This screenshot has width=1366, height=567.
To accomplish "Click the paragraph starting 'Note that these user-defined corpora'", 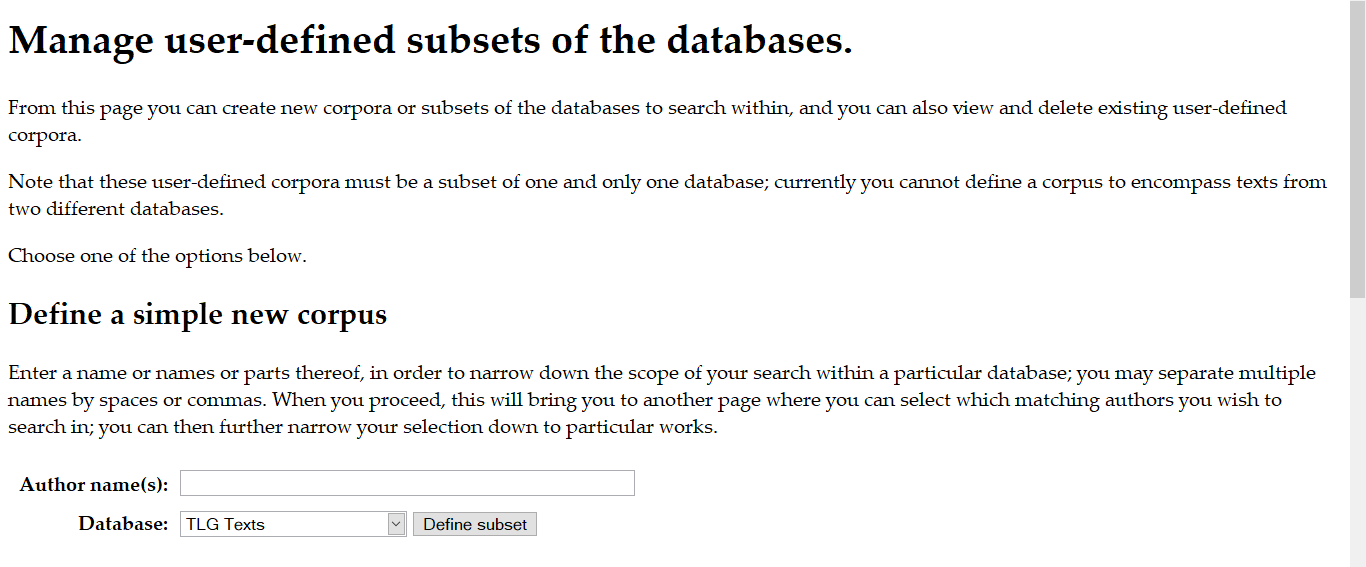I will click(x=667, y=195).
